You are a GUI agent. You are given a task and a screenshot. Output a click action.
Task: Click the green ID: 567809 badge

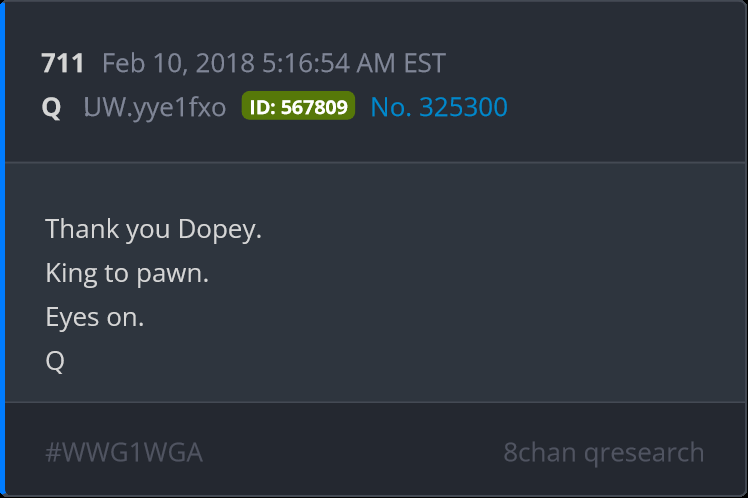point(298,106)
